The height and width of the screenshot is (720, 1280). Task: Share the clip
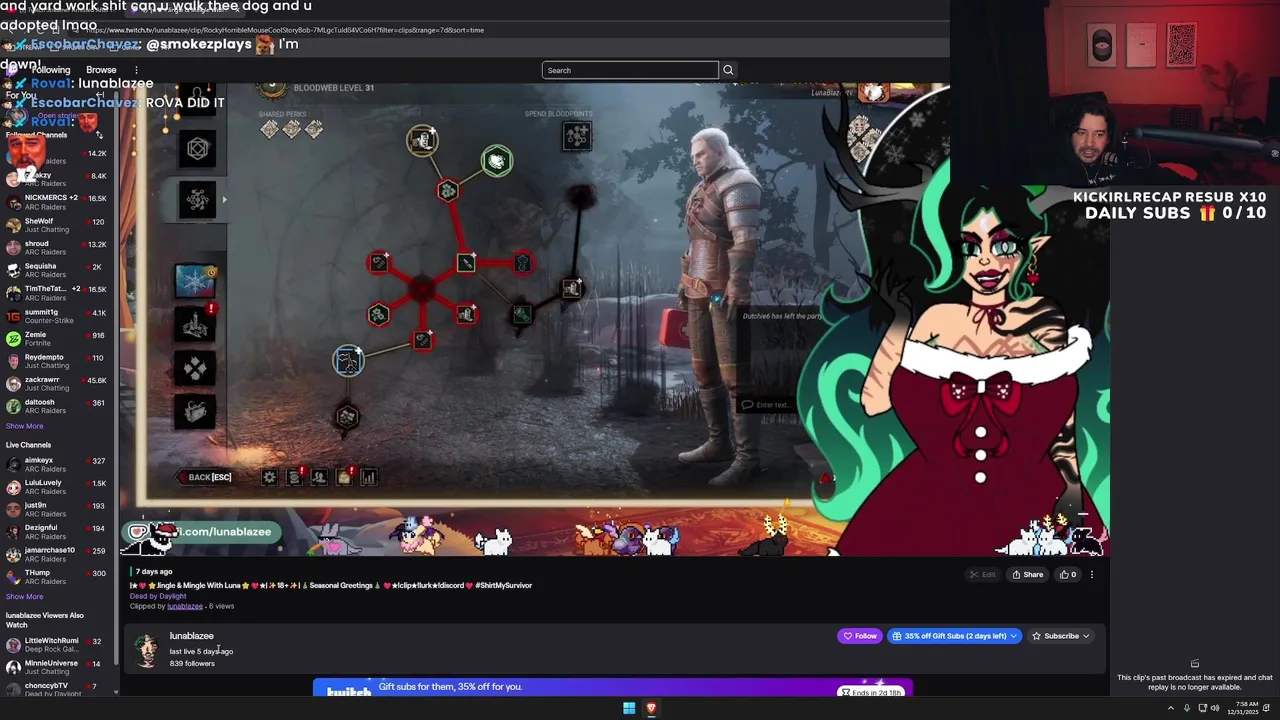(x=1027, y=575)
